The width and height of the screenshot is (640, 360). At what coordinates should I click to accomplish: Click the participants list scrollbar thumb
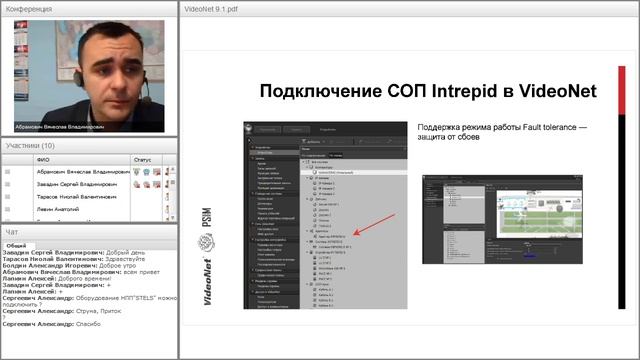(173, 182)
